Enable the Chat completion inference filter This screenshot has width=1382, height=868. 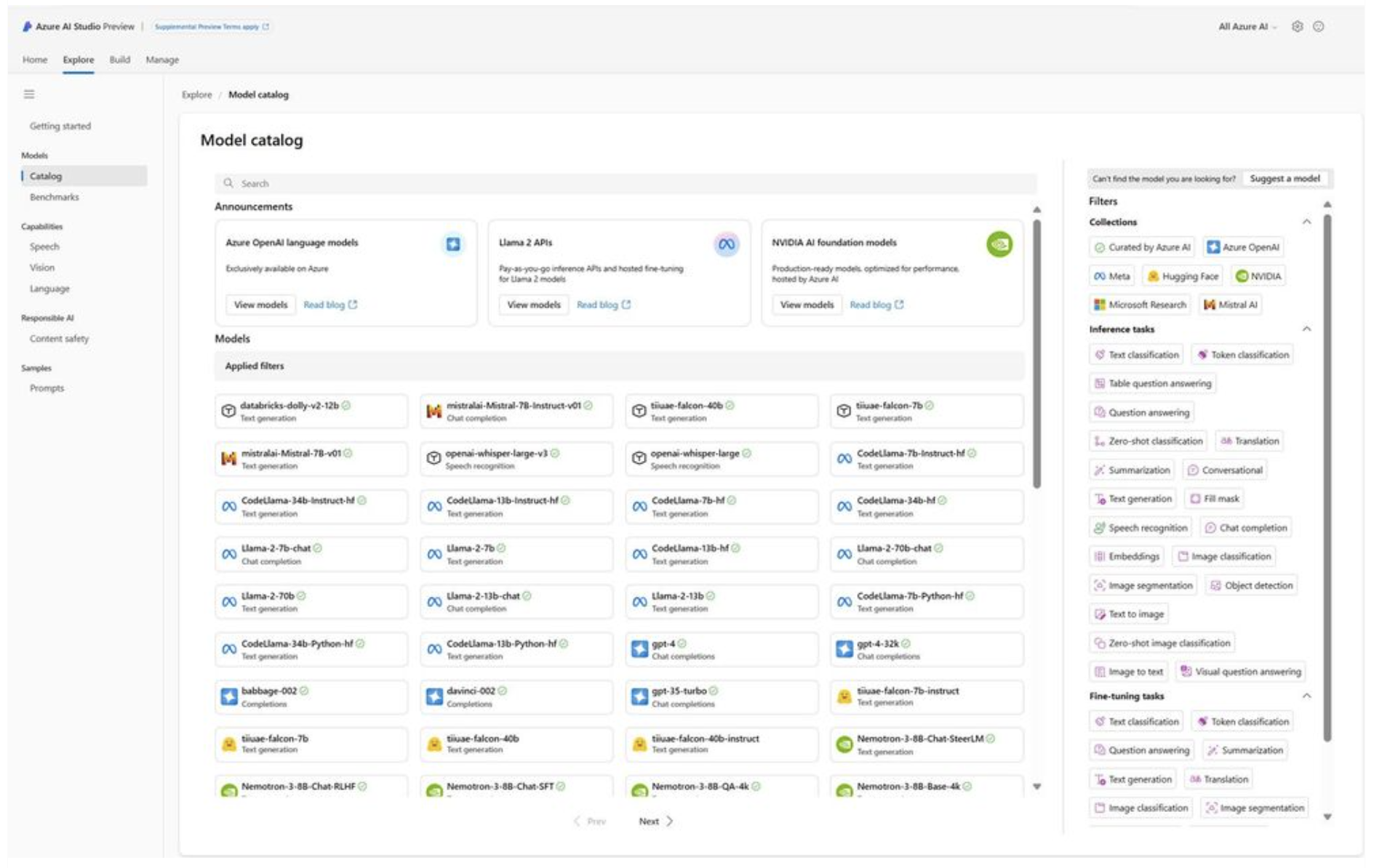point(1246,527)
